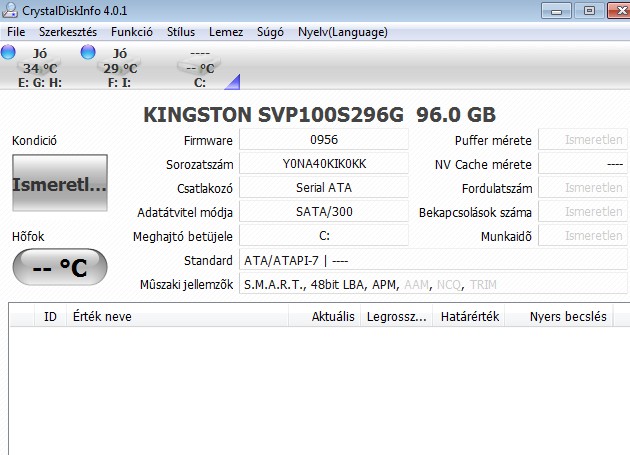Open the Funkció menu

tap(132, 32)
